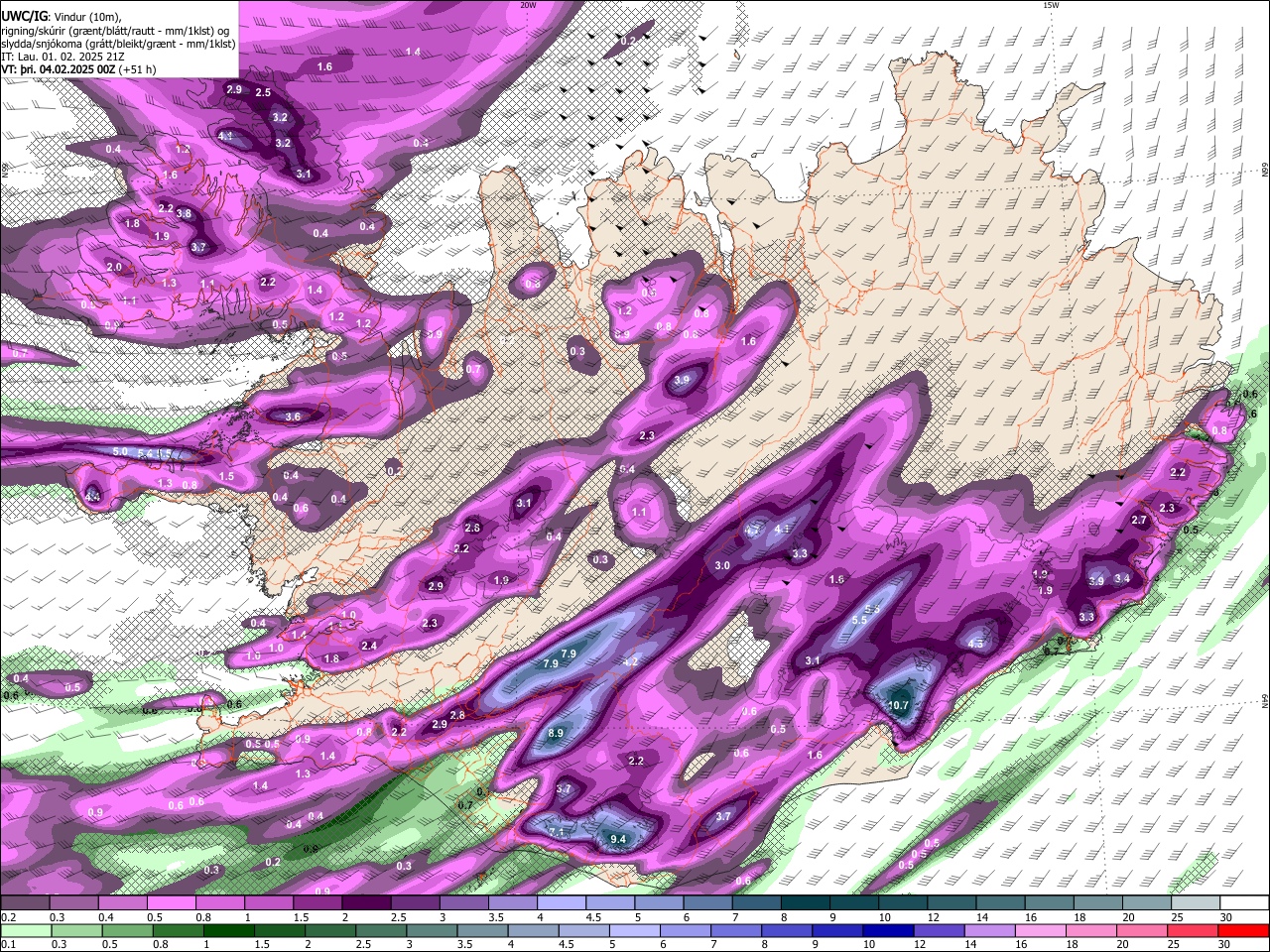
Task: Pick the palest green 0.1–0.3 swatch on lower scale
Action: point(26,930)
